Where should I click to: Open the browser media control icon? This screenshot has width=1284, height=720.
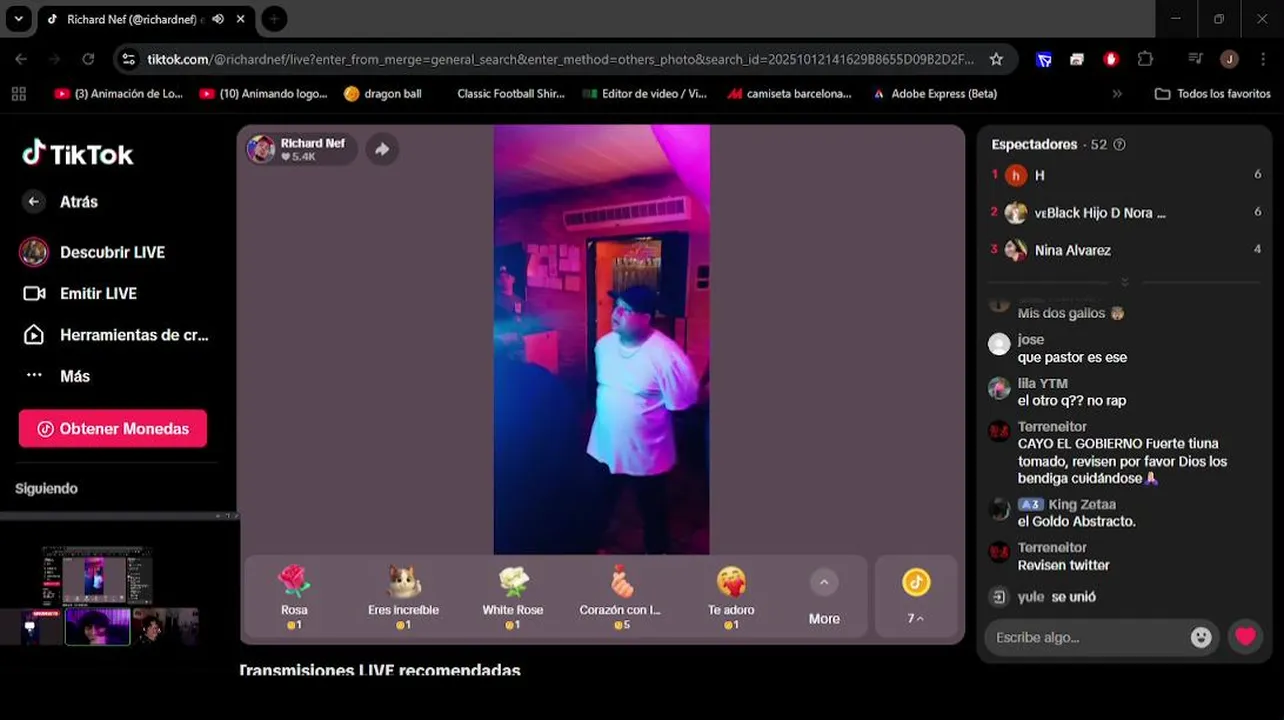pyautogui.click(x=1196, y=59)
